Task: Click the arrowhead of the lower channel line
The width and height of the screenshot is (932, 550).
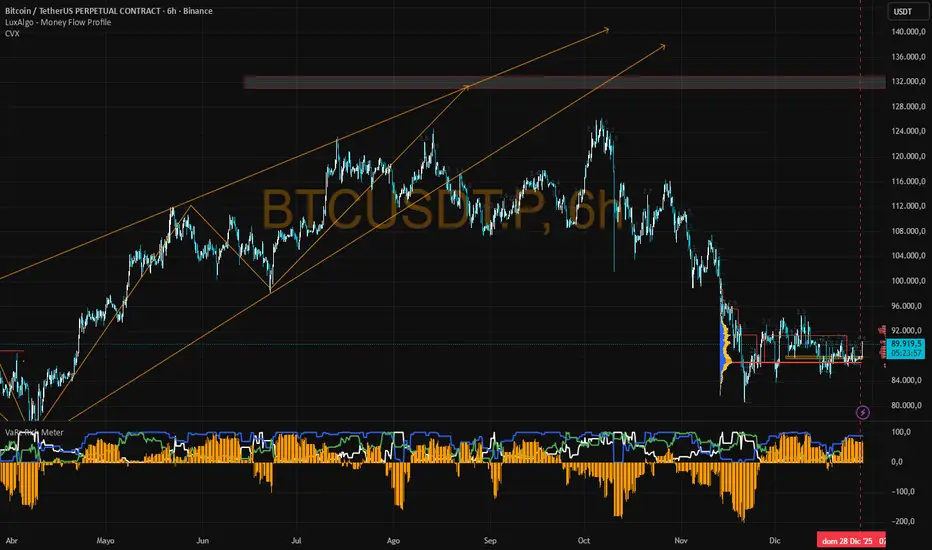Action: [x=662, y=46]
